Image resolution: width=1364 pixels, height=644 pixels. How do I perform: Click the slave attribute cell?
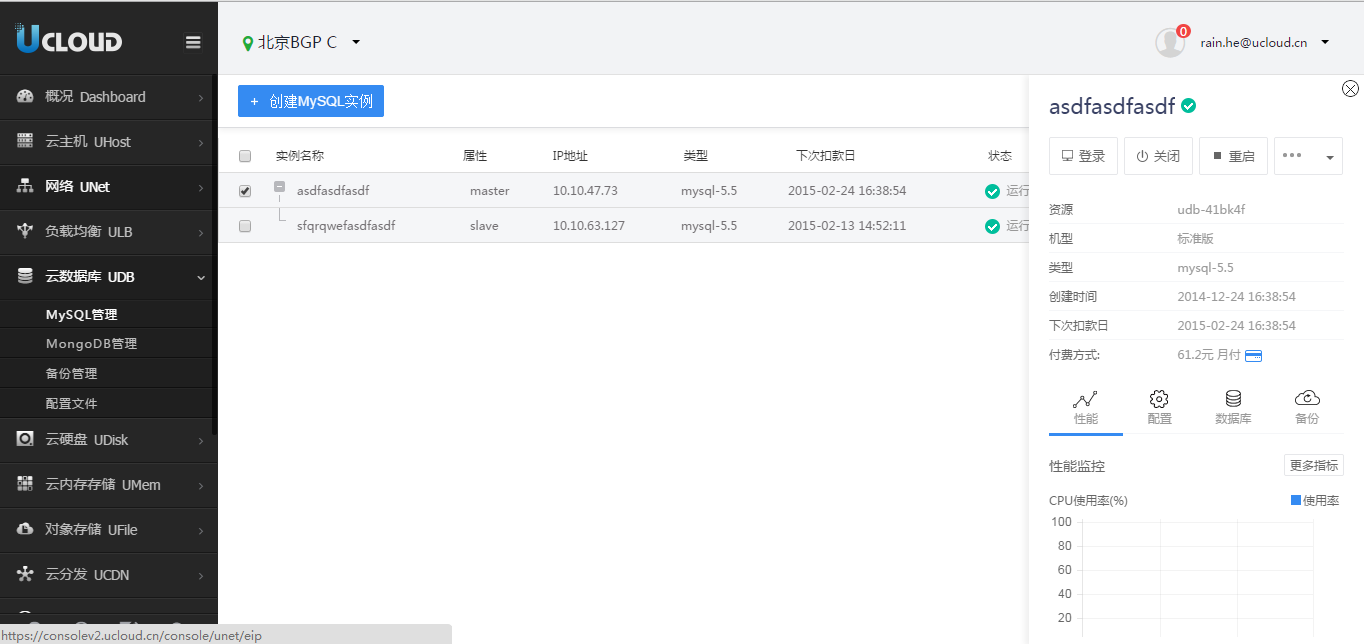click(484, 226)
